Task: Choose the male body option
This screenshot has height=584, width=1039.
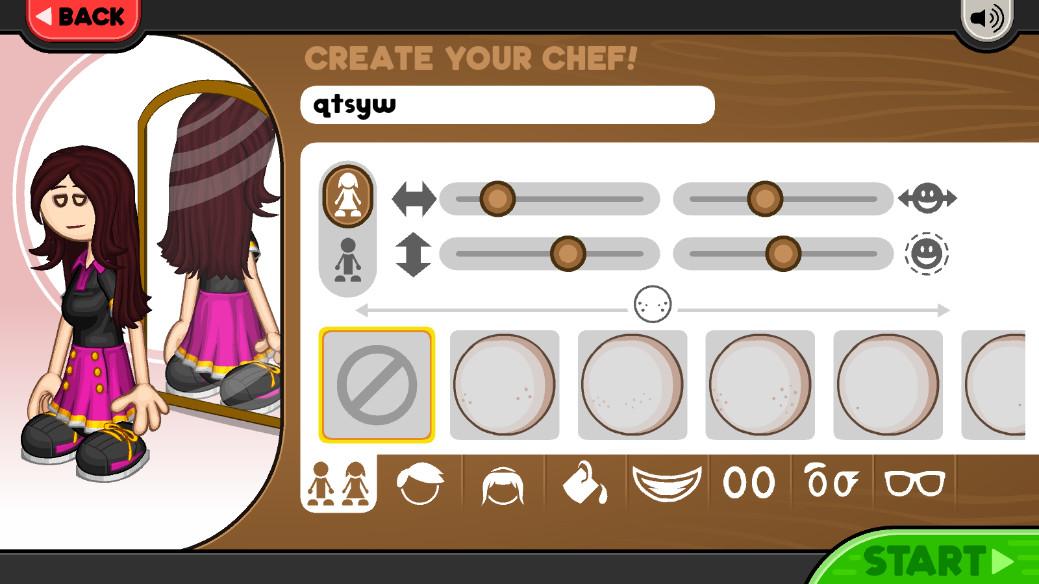Action: click(348, 260)
